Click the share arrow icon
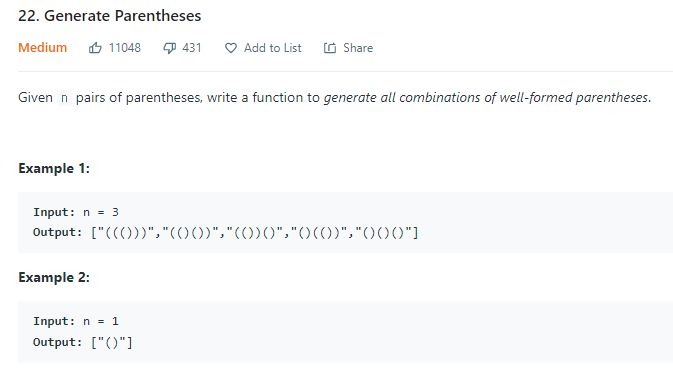This screenshot has width=673, height=388. [x=330, y=48]
